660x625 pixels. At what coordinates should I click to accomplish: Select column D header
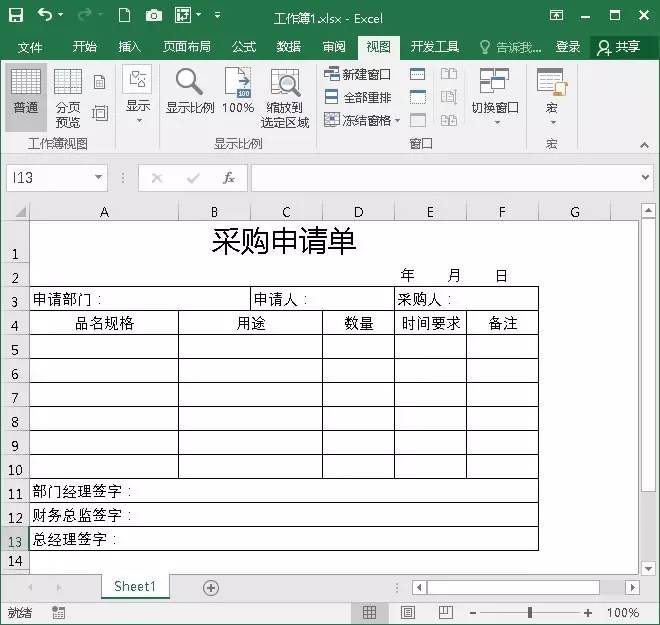tap(358, 212)
